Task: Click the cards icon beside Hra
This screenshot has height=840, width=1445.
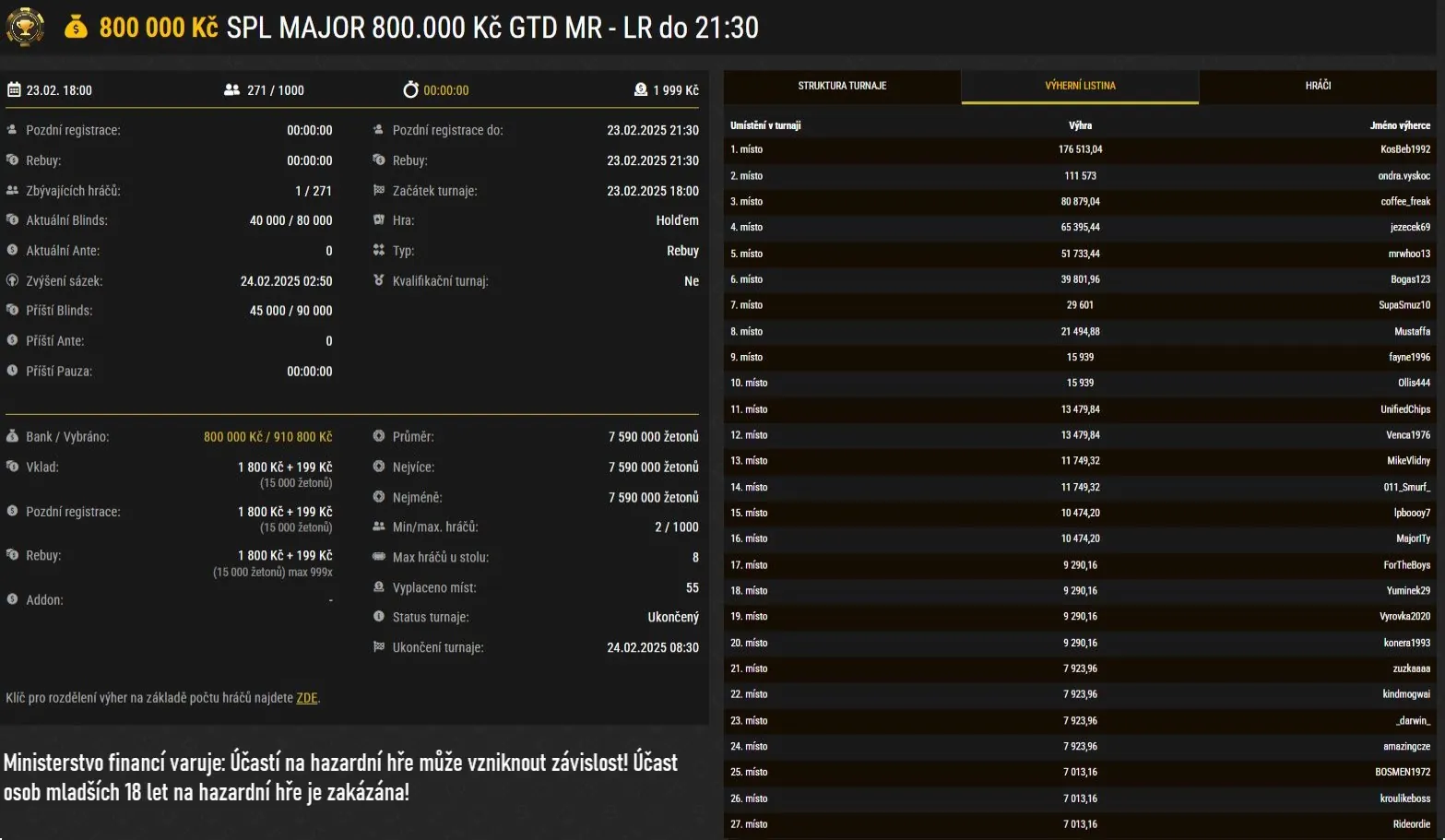Action: (378, 220)
